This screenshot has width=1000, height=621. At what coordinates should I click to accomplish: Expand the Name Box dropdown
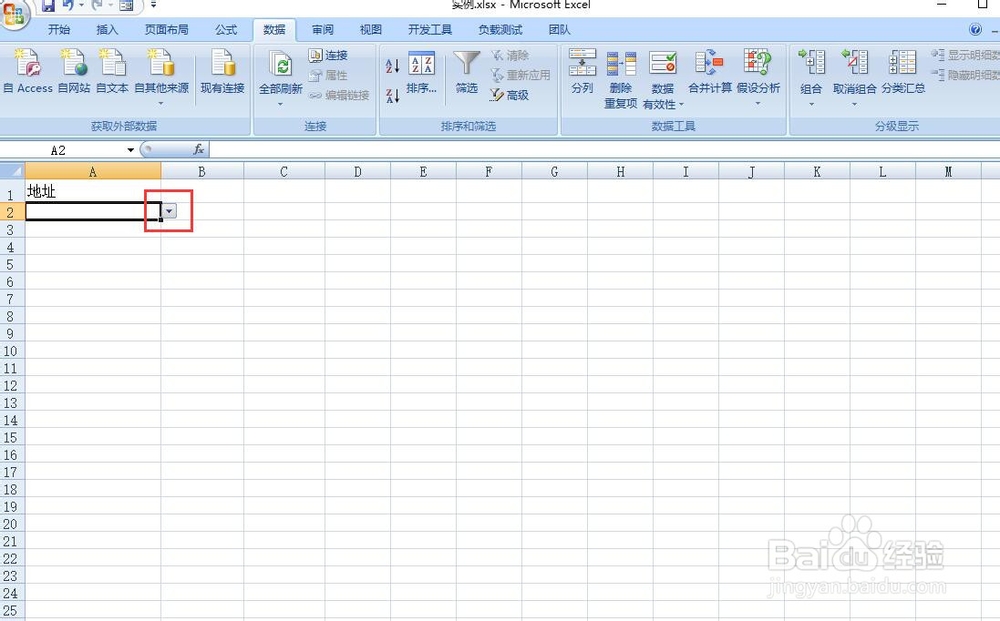point(131,150)
